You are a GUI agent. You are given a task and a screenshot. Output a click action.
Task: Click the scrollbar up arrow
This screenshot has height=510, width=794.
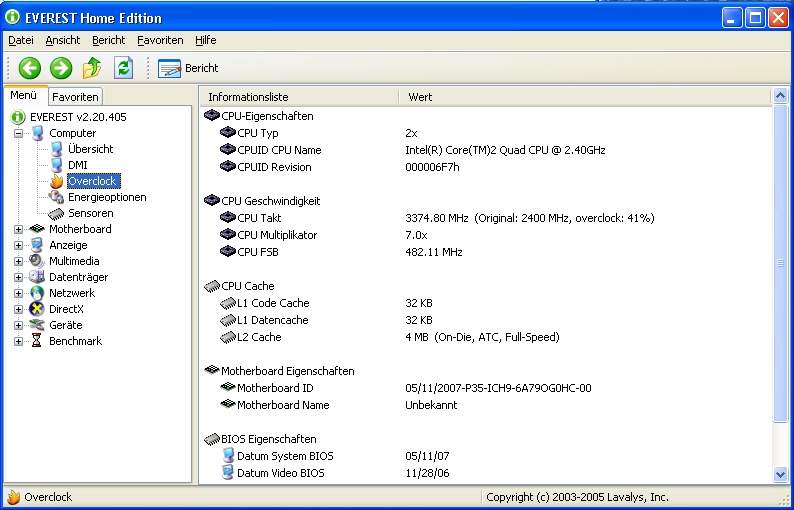tap(780, 96)
